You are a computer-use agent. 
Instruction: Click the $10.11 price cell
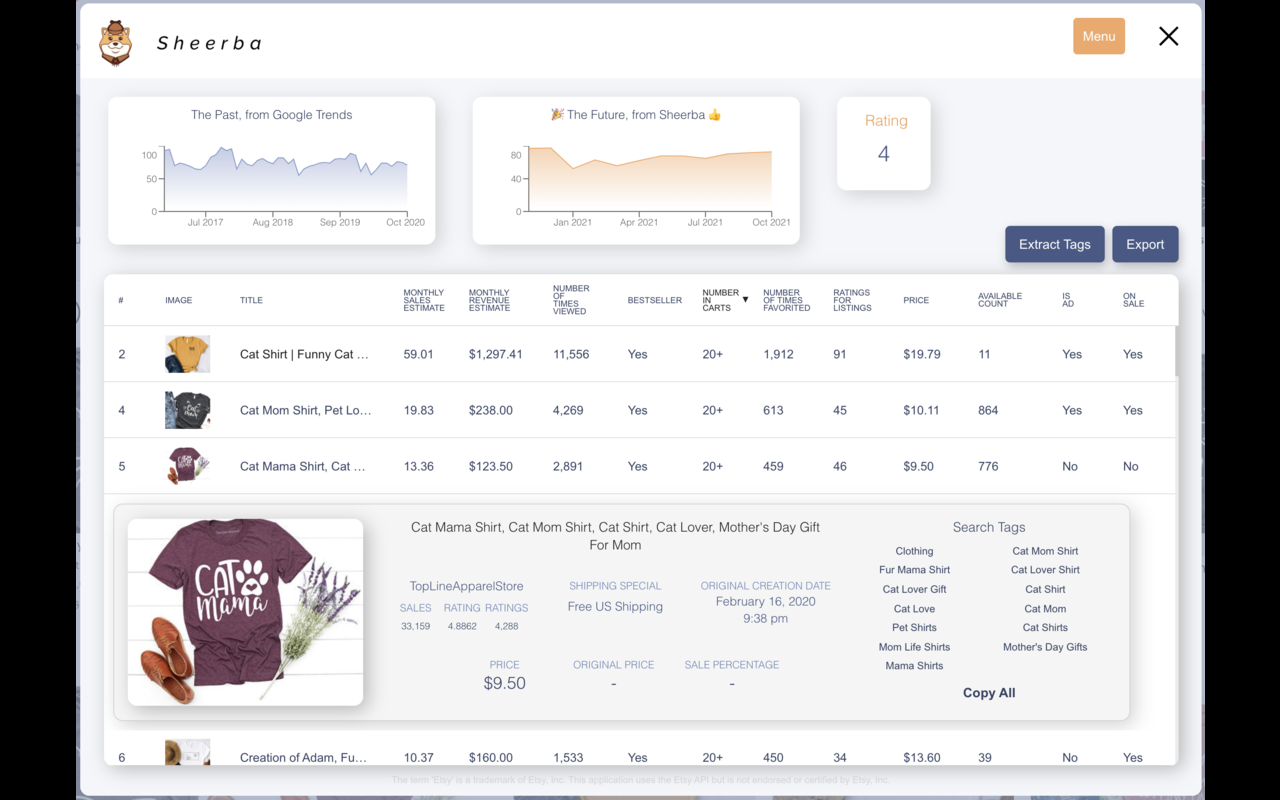point(922,410)
